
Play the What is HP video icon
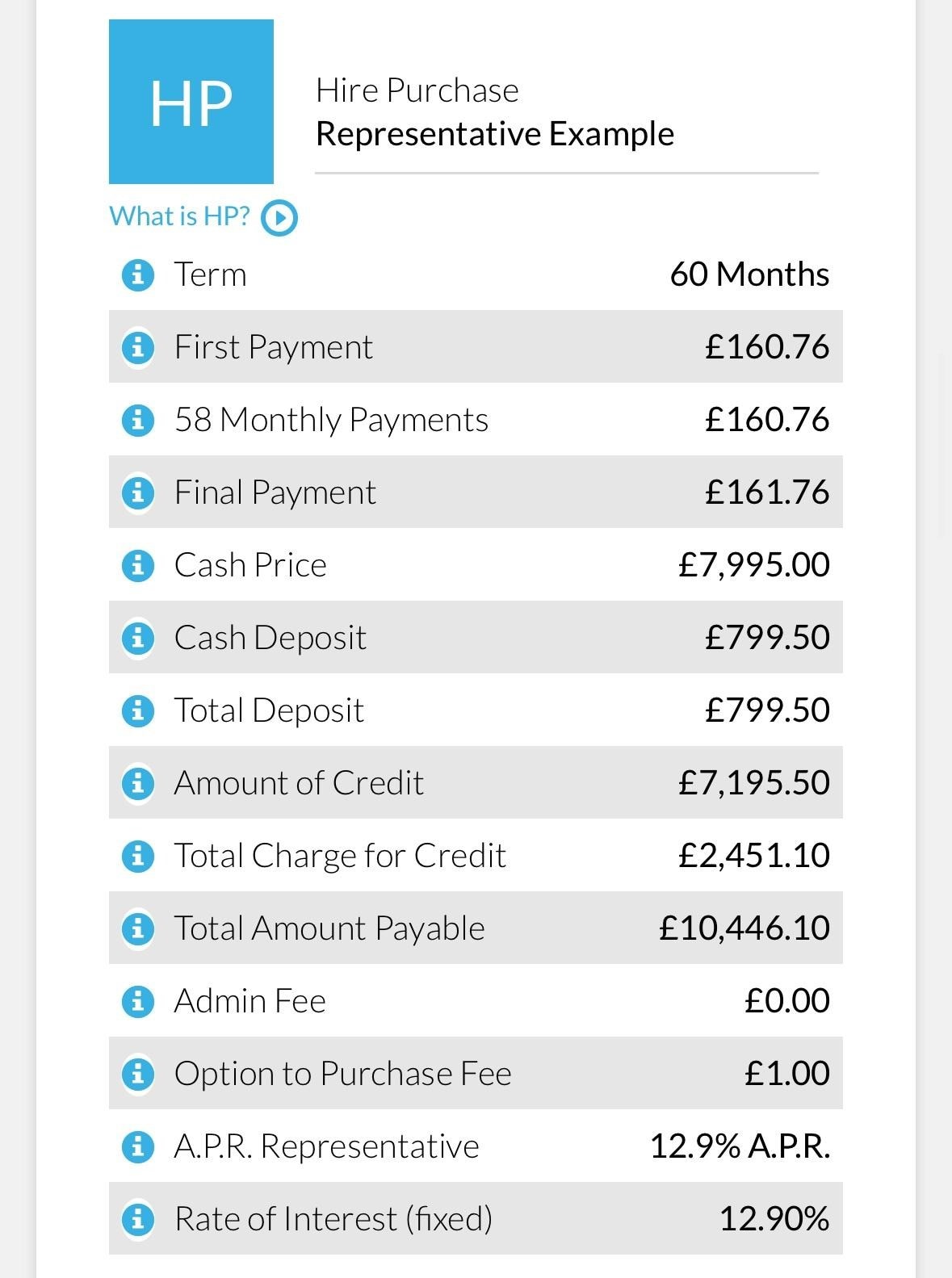(x=279, y=218)
